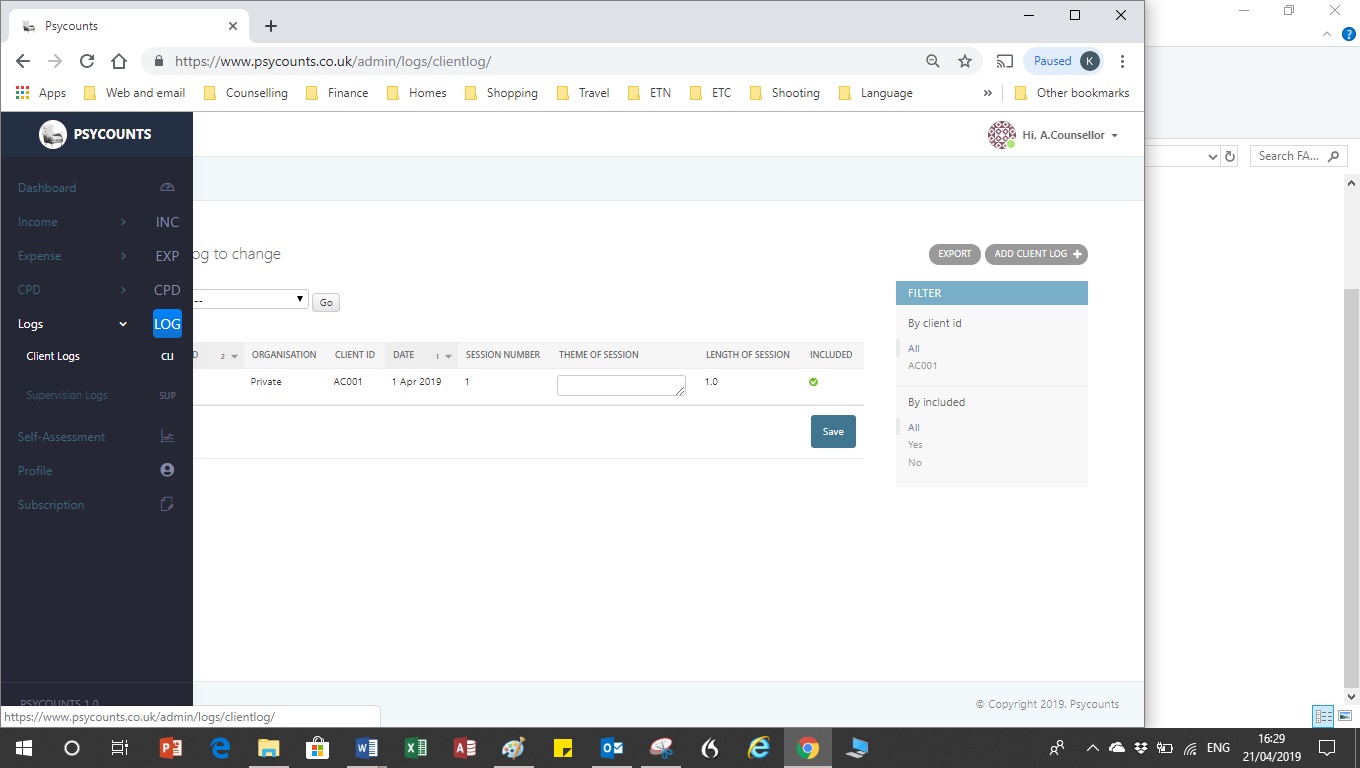Viewport: 1360px width, 768px height.
Task: Click the Go button
Action: (x=326, y=302)
